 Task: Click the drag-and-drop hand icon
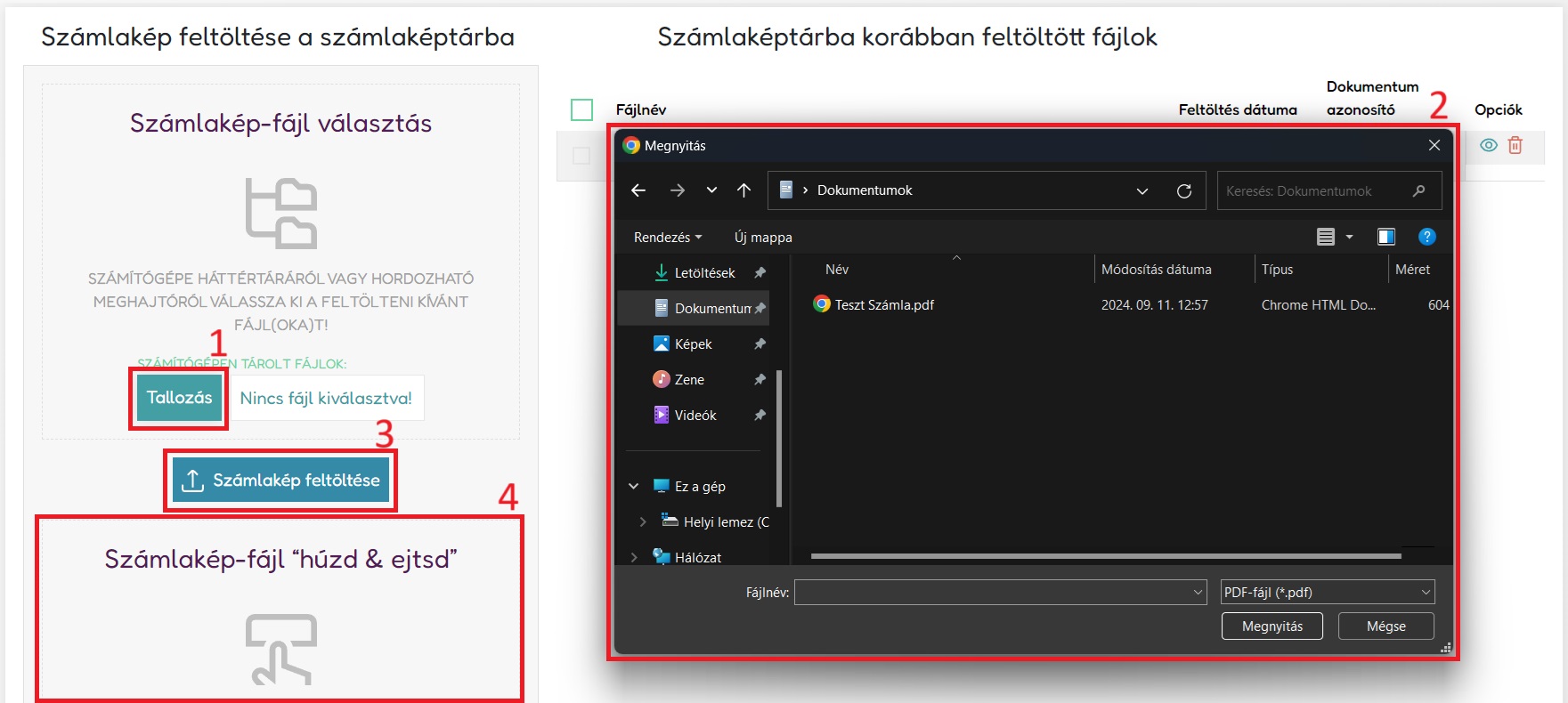click(x=281, y=650)
